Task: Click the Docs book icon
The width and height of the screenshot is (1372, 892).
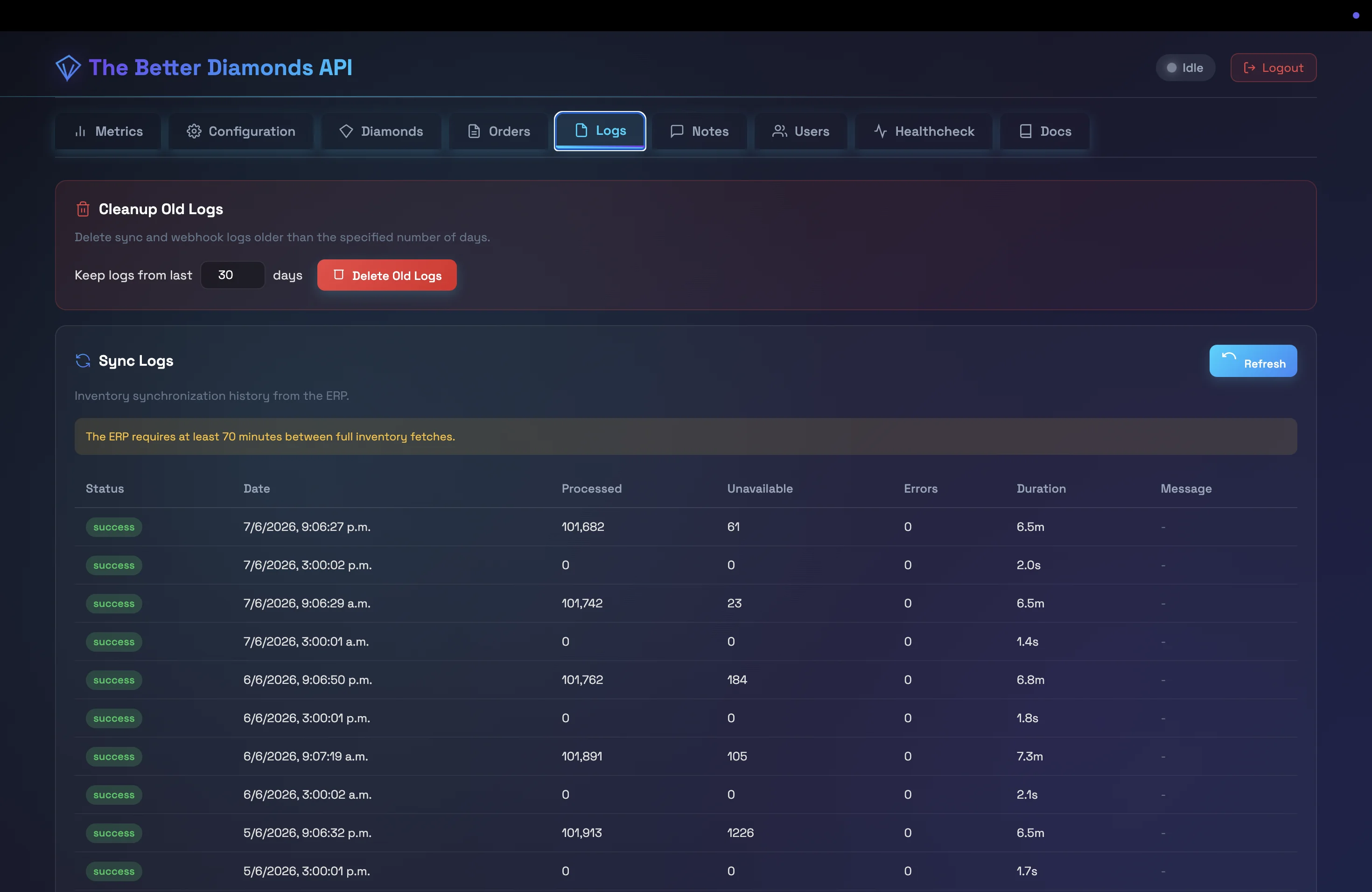Action: [1026, 132]
